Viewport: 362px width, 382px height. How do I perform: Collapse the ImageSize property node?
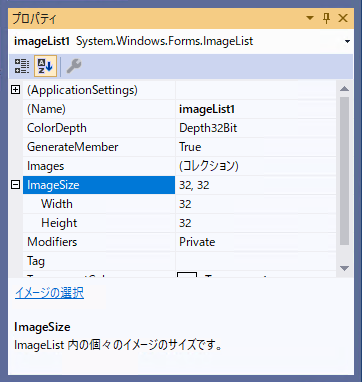[16, 185]
